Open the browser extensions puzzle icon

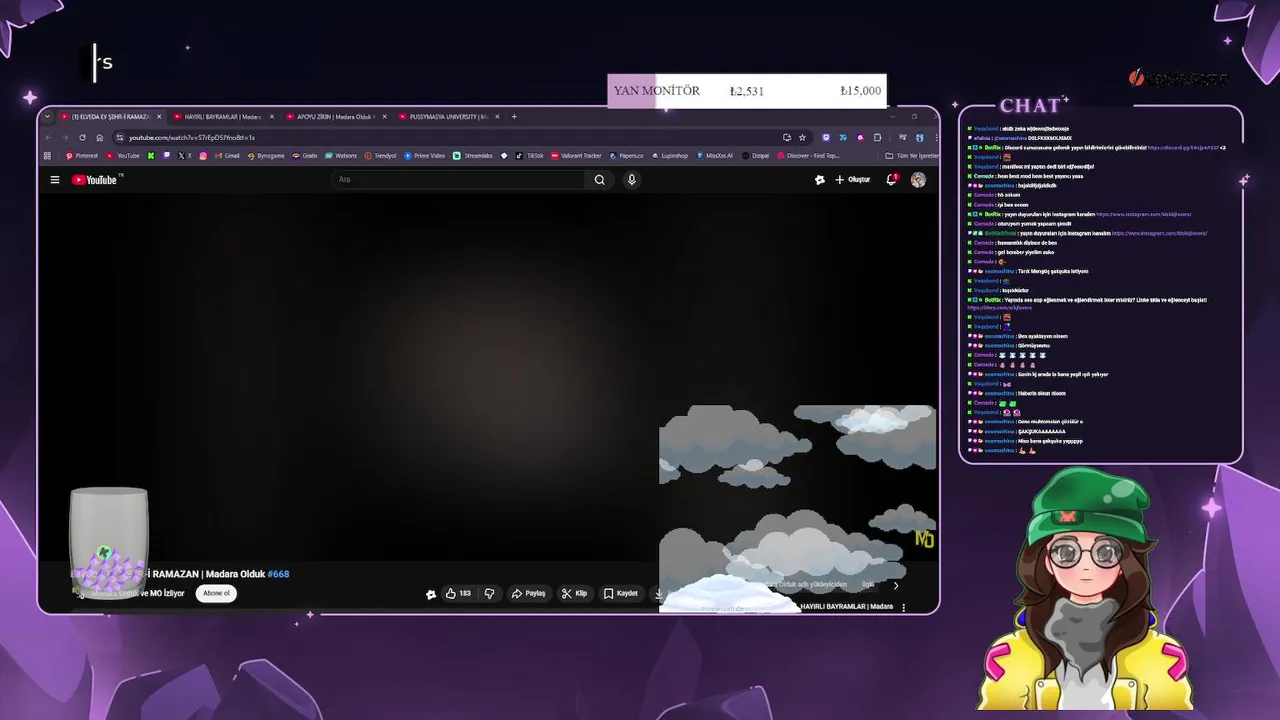[877, 137]
